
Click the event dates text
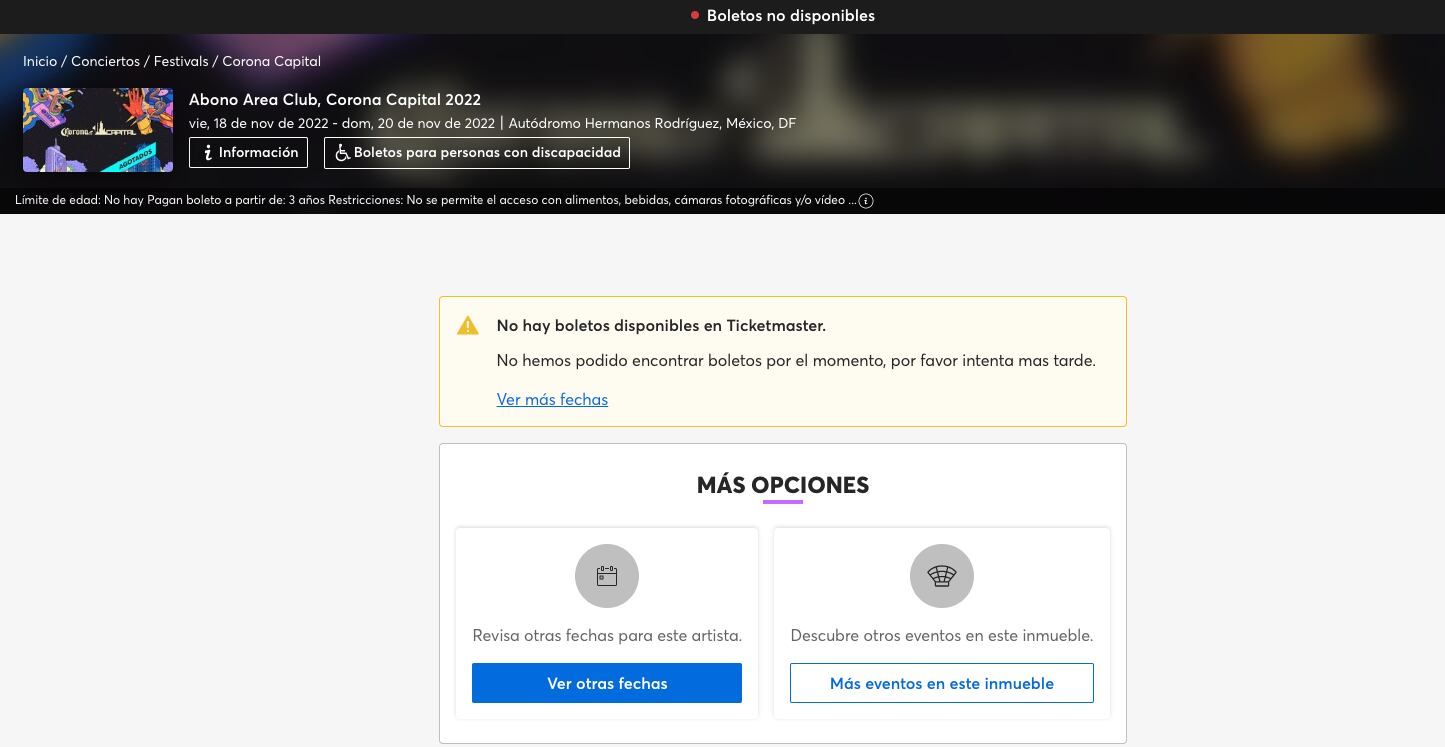[x=342, y=123]
